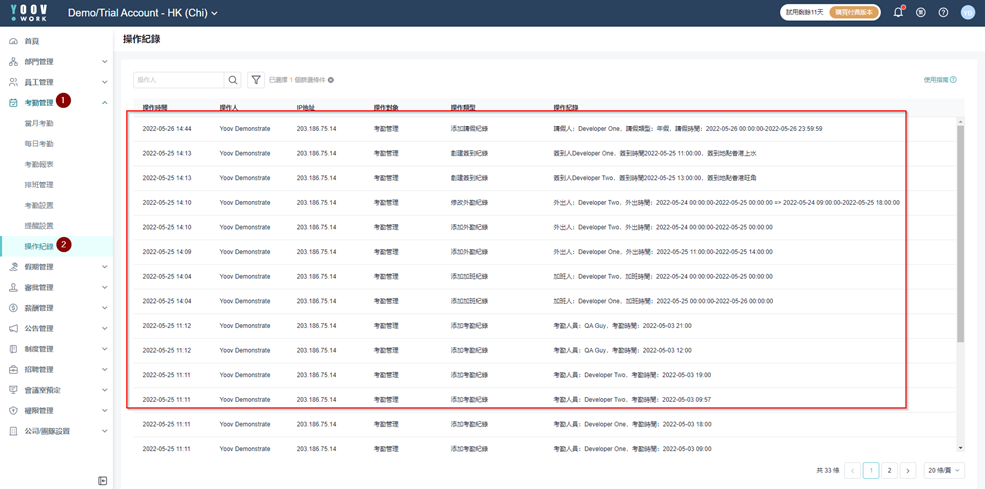Screen dimensions: 985x489
Task: Click the 權限管理 shield icon
Action: 13,410
